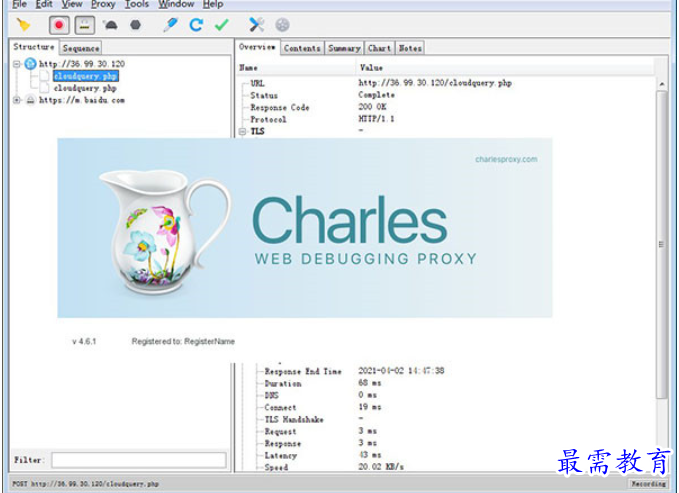
Task: Click the file icon of unselected cloudquery.php
Action: tap(45, 88)
